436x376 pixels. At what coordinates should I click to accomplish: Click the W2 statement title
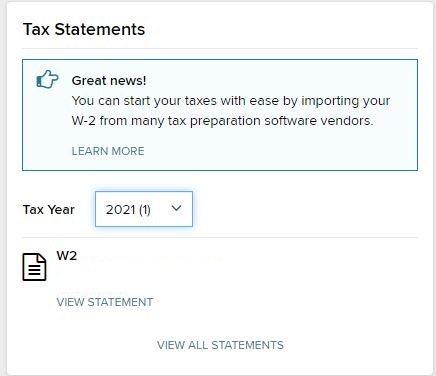[x=67, y=256]
